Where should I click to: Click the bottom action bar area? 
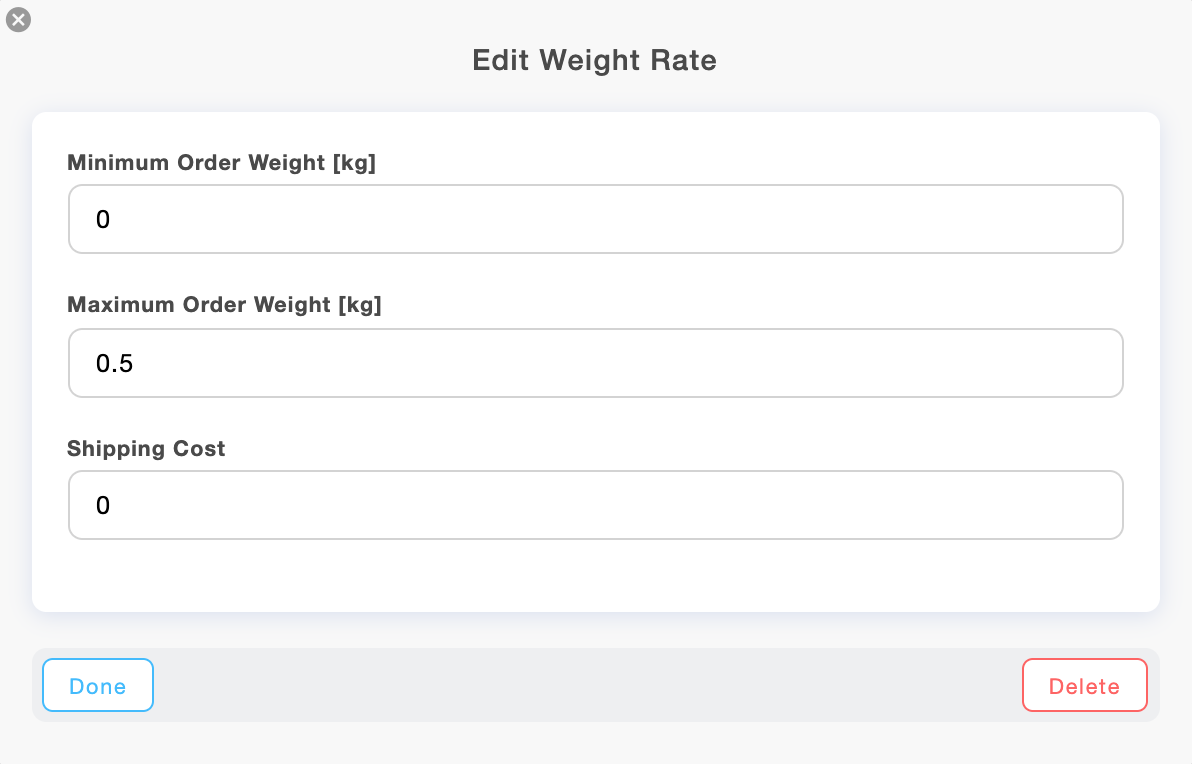[x=595, y=685]
